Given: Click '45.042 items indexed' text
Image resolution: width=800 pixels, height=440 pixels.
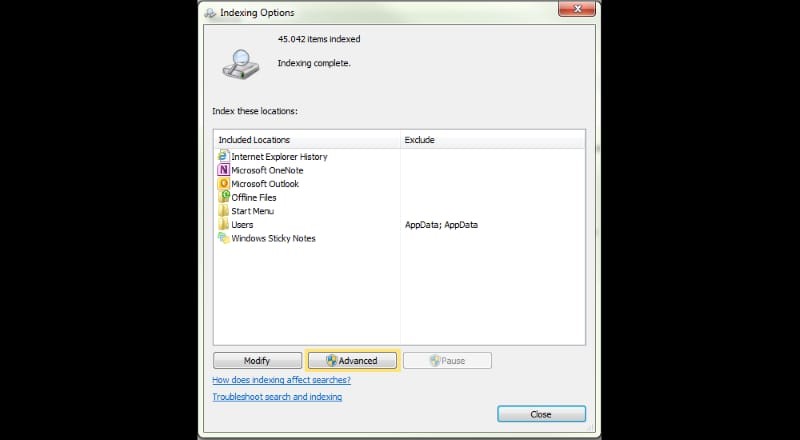Looking at the screenshot, I should [x=319, y=39].
